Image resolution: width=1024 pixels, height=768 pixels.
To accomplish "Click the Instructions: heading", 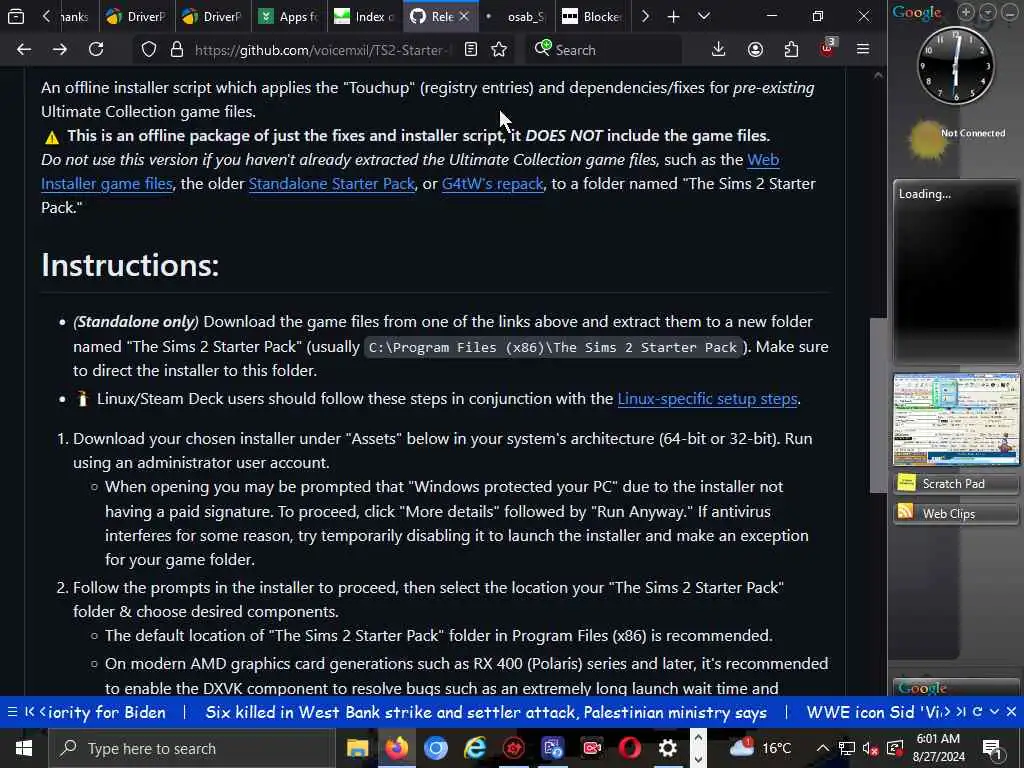I will [x=130, y=265].
